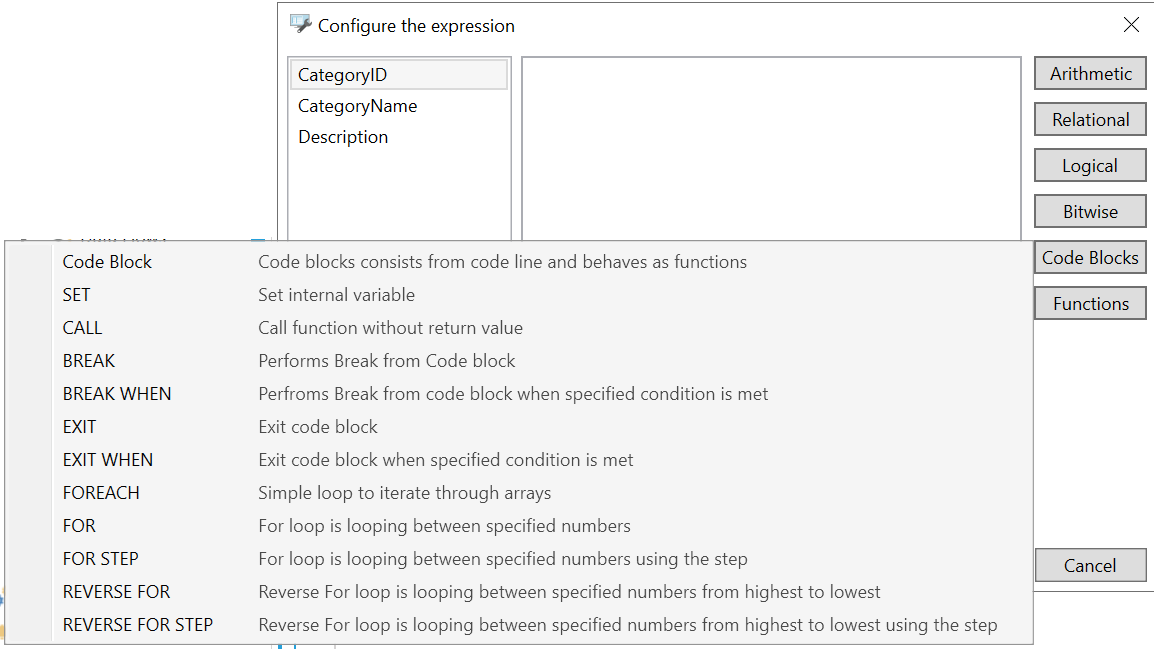Screen dimensions: 1163x649
Task: Open the Logical operators list
Action: [x=1090, y=166]
